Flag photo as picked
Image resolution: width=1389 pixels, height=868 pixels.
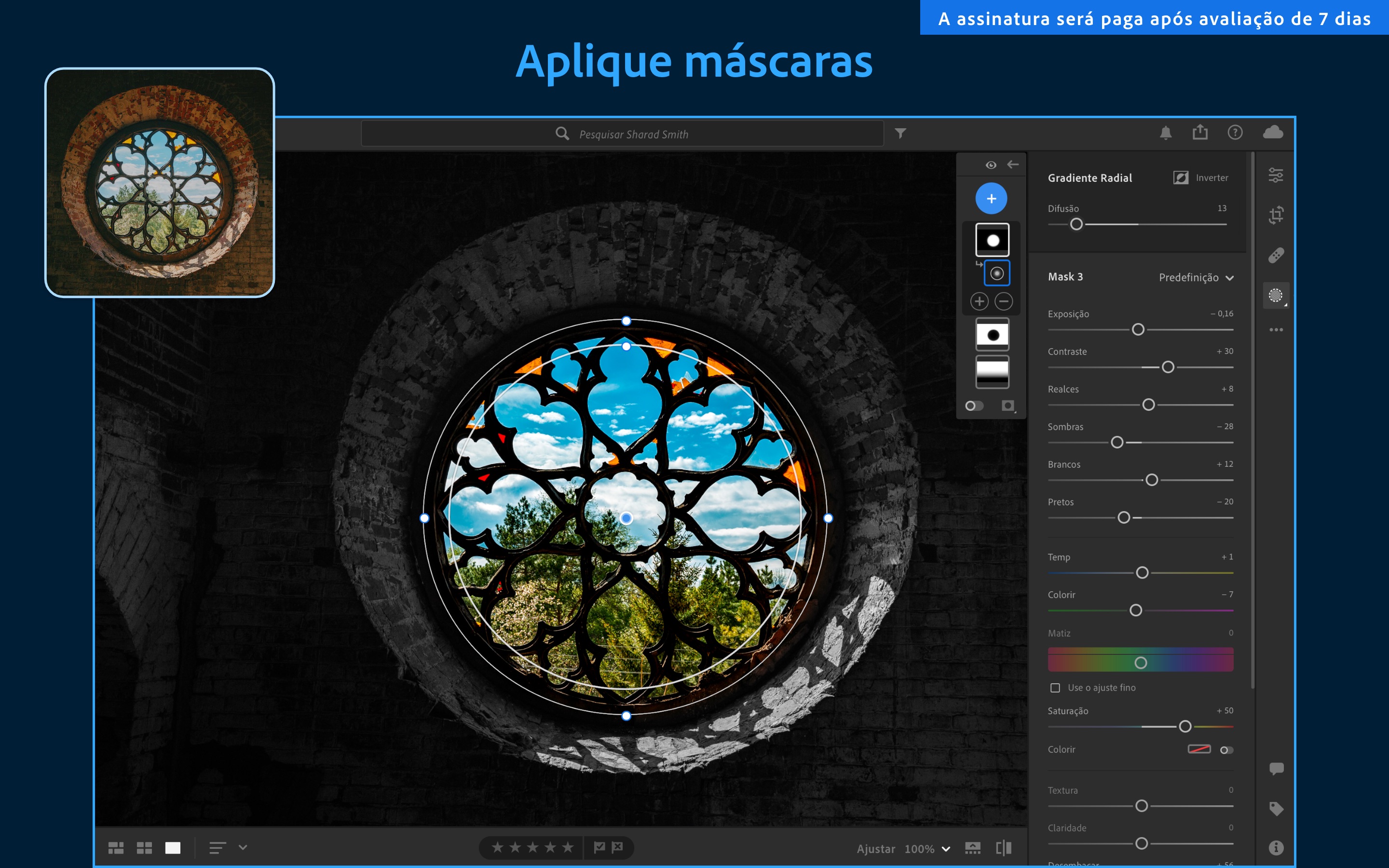[x=599, y=847]
